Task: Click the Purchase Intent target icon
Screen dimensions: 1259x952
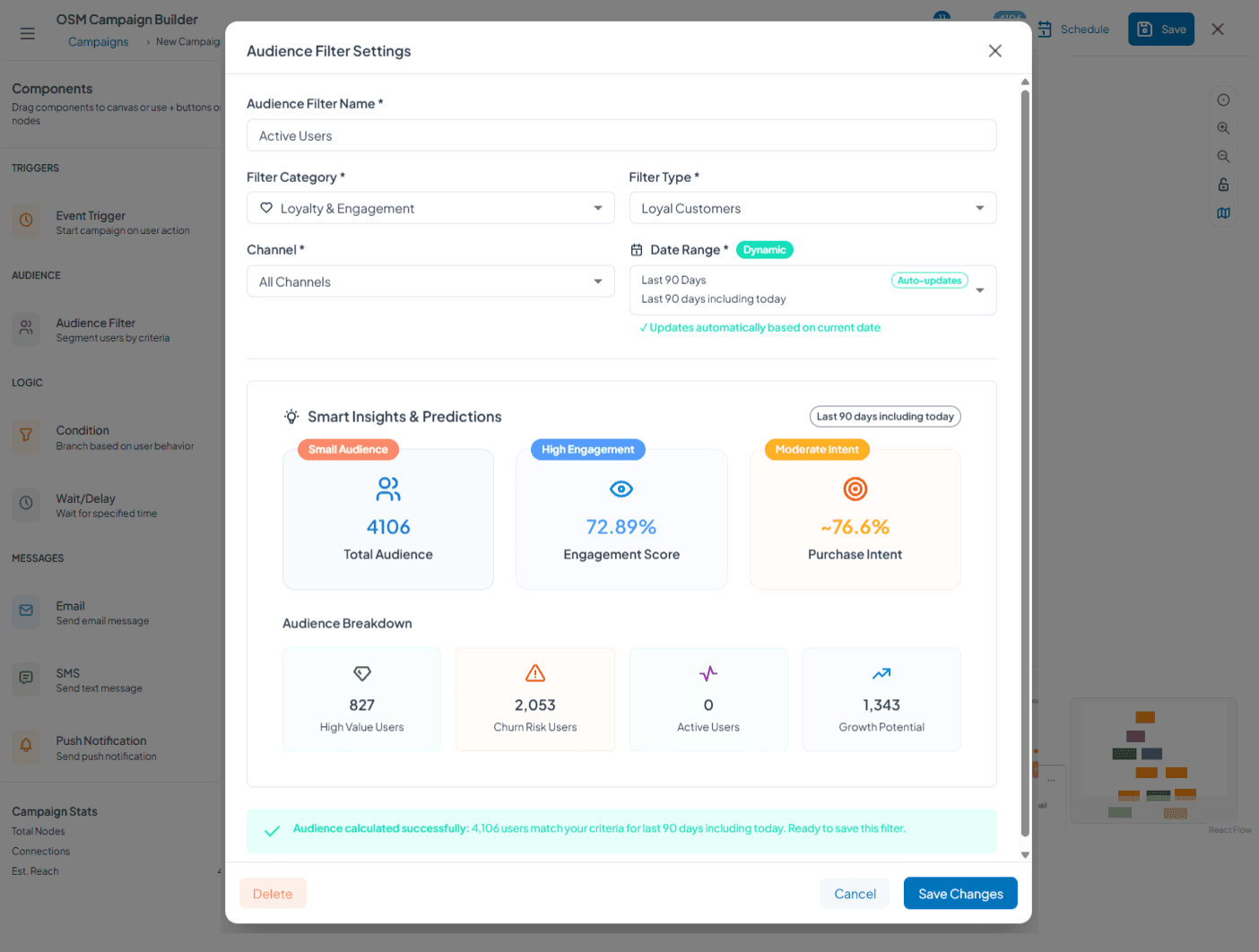Action: (x=855, y=489)
